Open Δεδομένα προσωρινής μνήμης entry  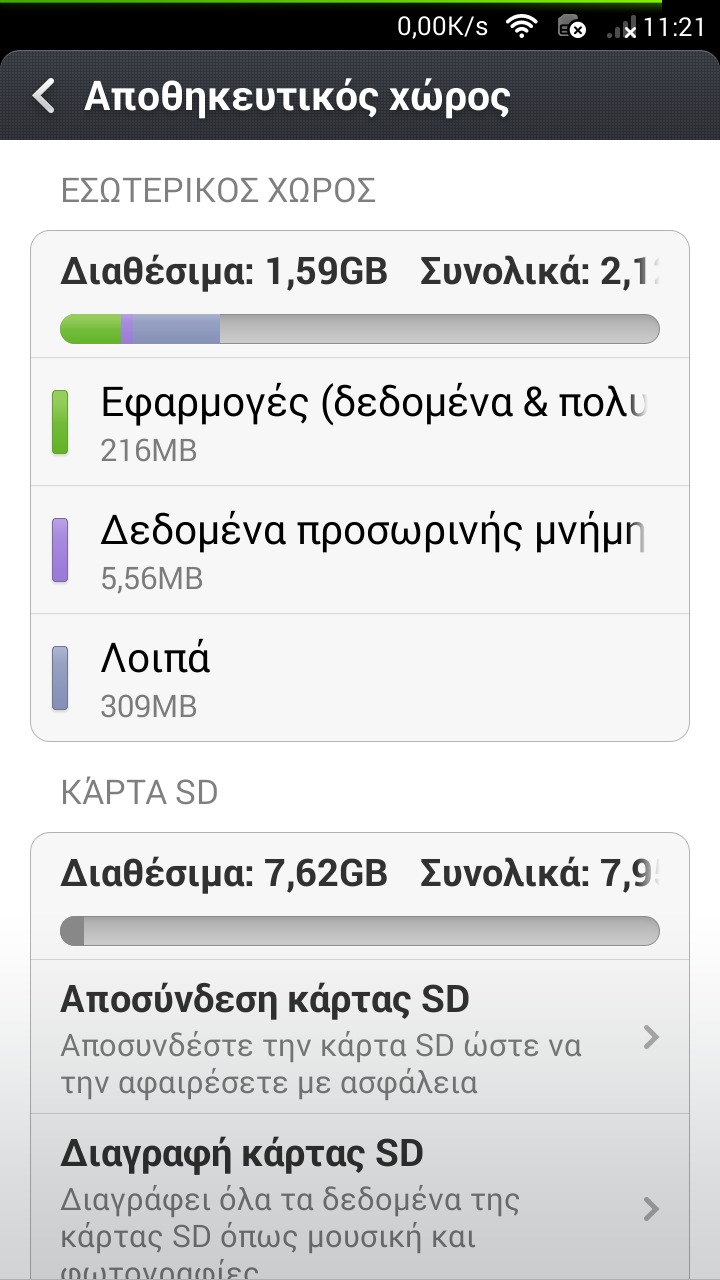(x=360, y=550)
